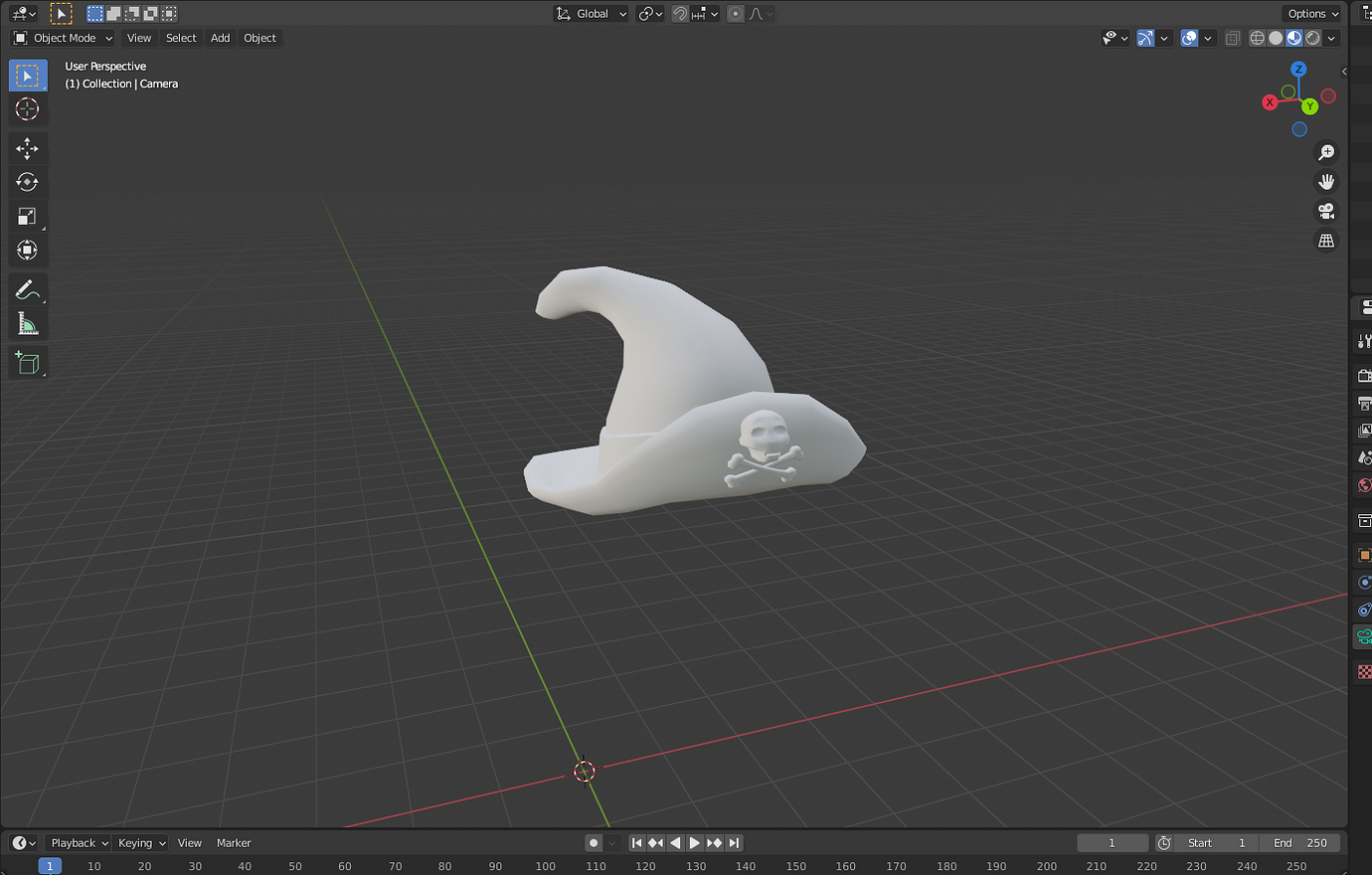Click the zoom view magnifier button
The width and height of the screenshot is (1372, 875).
click(x=1326, y=152)
